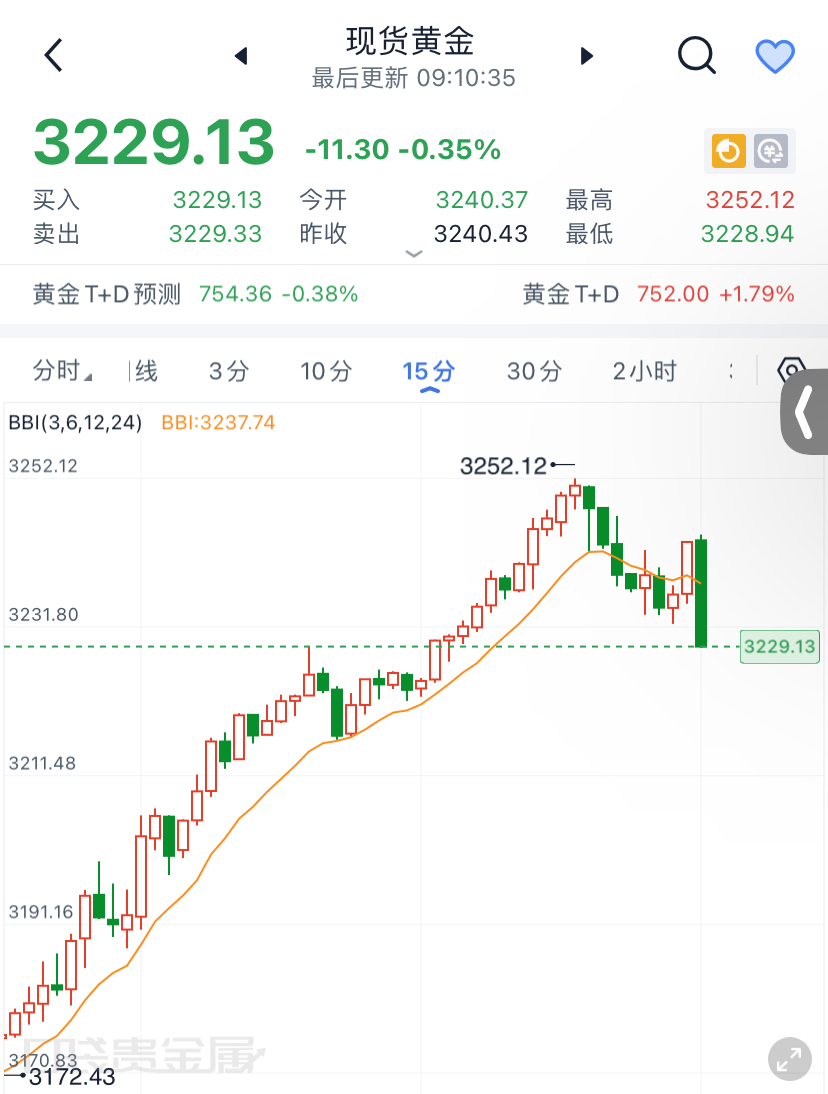Screen dimensions: 828x1094
Task: Expand quote details with down chevron
Action: point(414,254)
